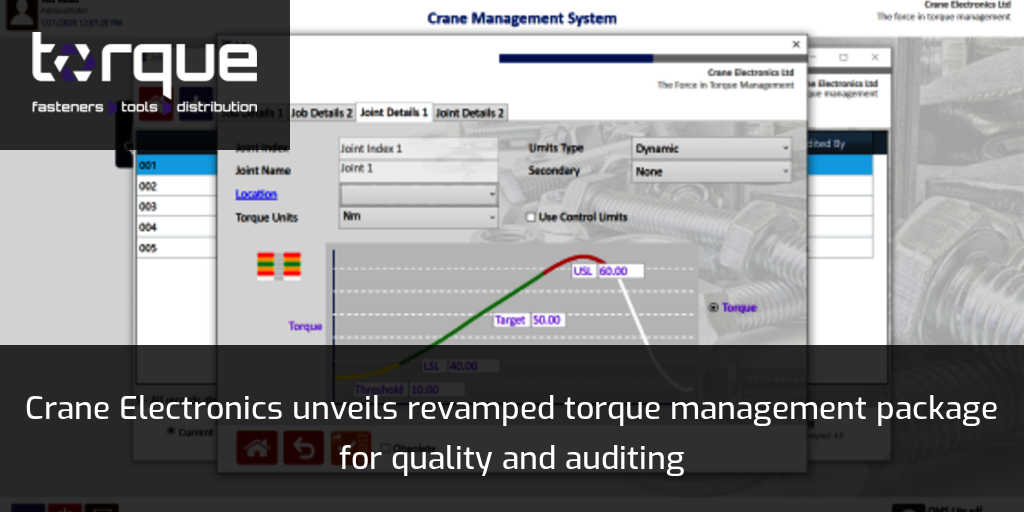Image resolution: width=1024 pixels, height=512 pixels.
Task: Select the Torque radio button
Action: click(x=713, y=308)
